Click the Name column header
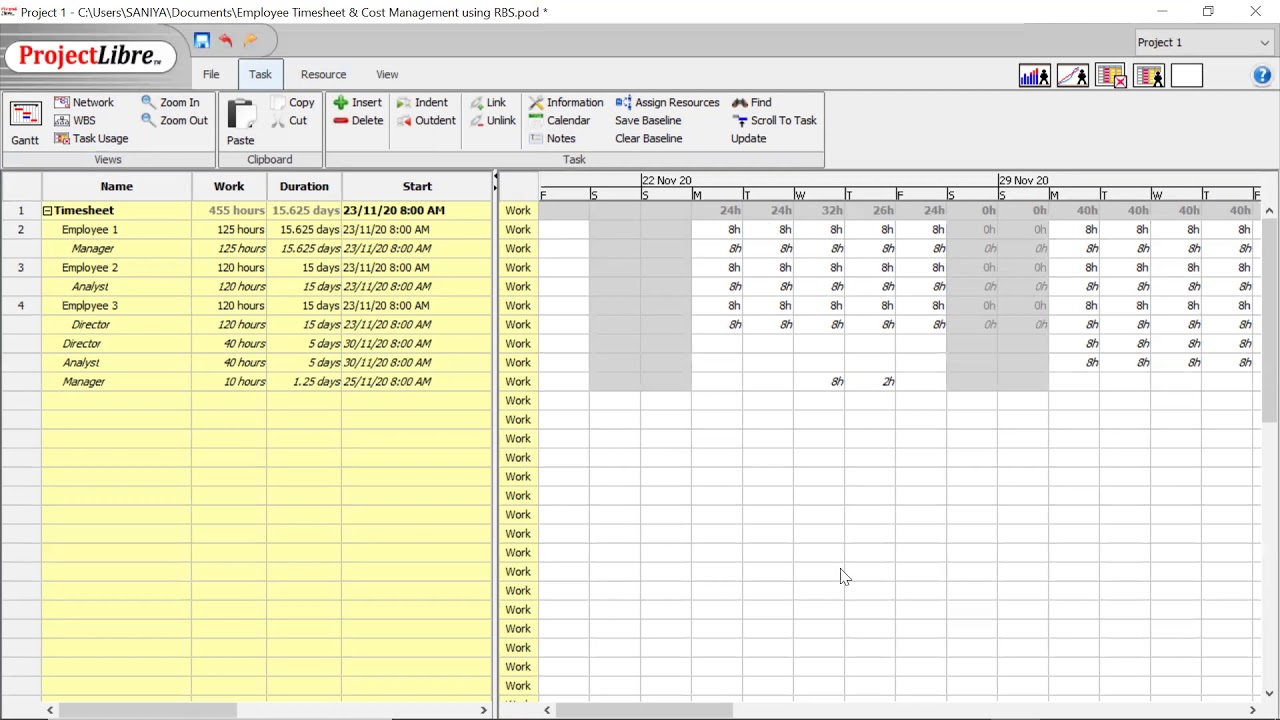This screenshot has width=1280, height=720. [116, 186]
